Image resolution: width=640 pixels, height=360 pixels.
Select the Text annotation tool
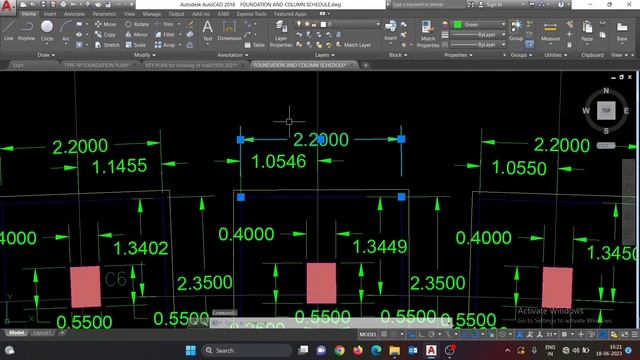coord(207,31)
